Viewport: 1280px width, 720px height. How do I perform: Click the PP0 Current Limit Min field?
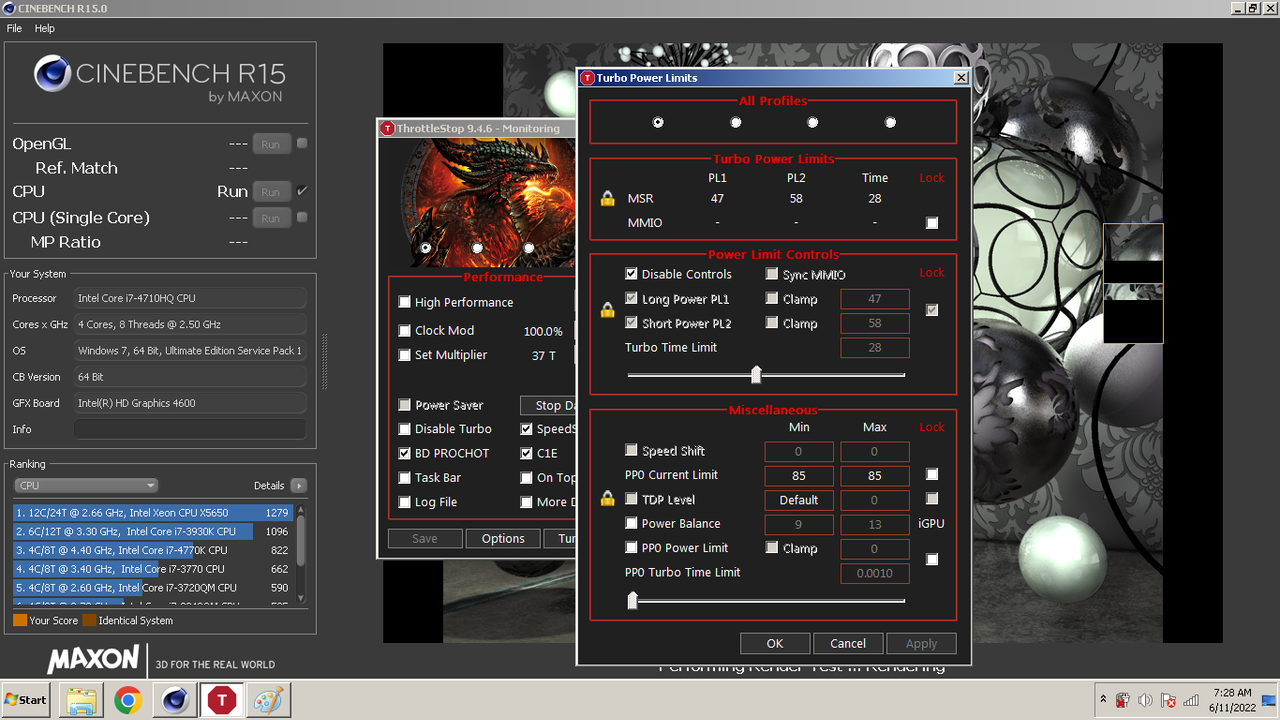[799, 475]
